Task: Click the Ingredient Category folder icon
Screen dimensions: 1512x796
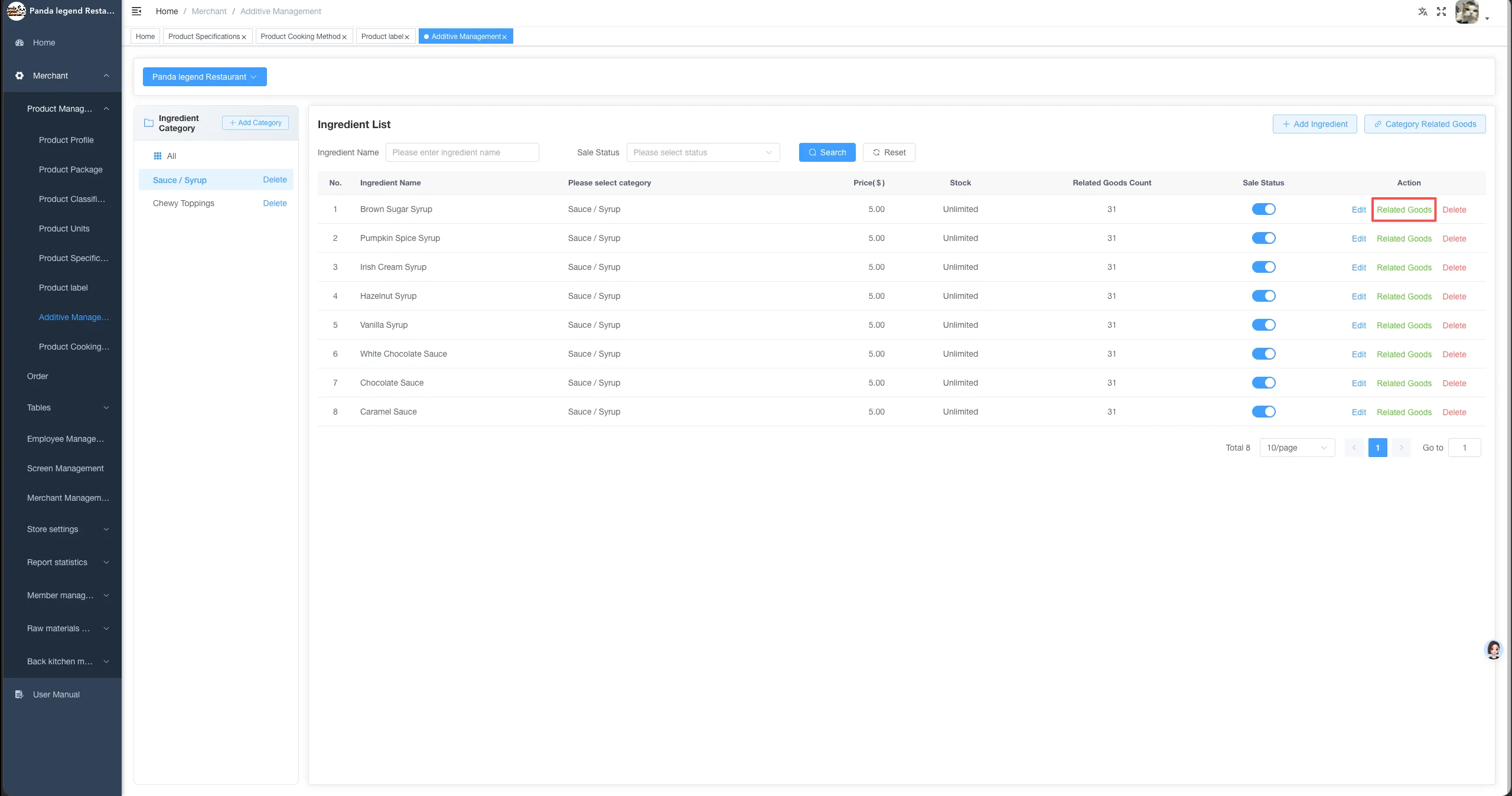Action: point(149,123)
